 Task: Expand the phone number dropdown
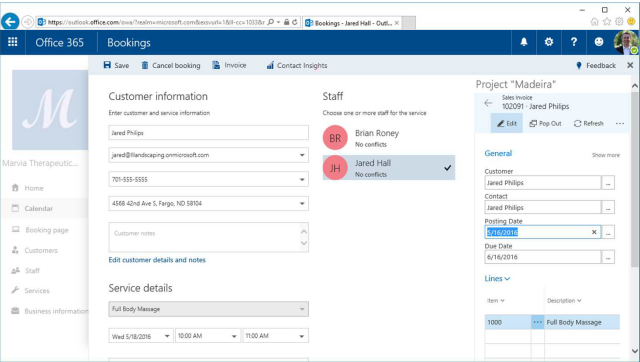point(302,180)
